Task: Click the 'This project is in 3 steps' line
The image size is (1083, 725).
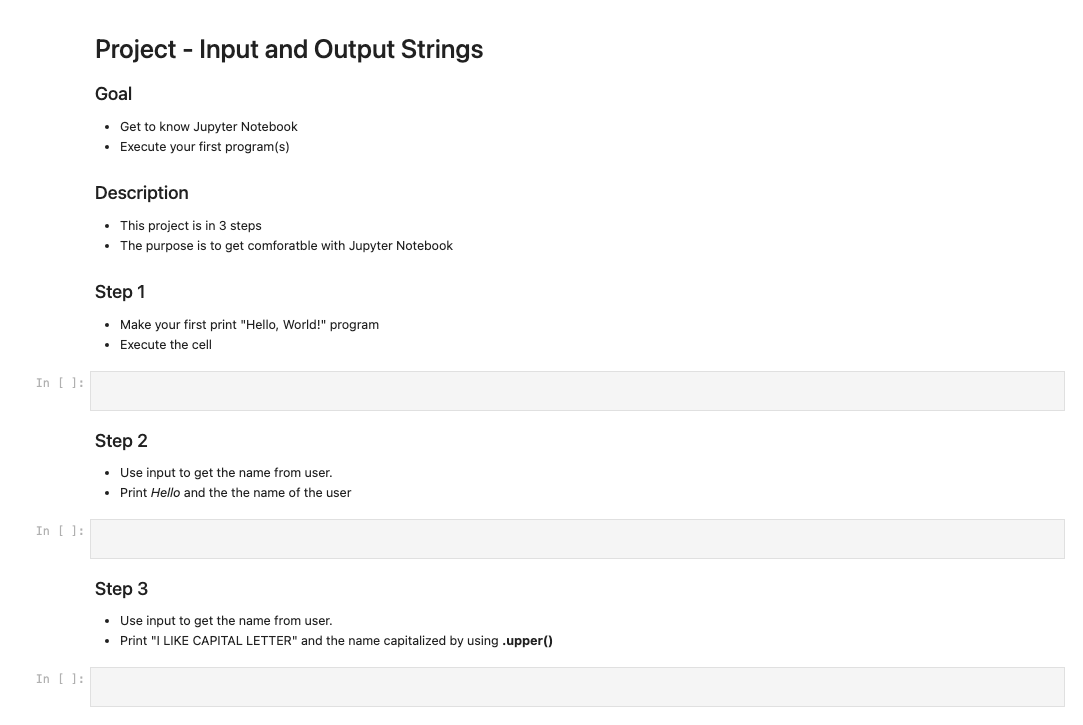Action: (x=190, y=226)
